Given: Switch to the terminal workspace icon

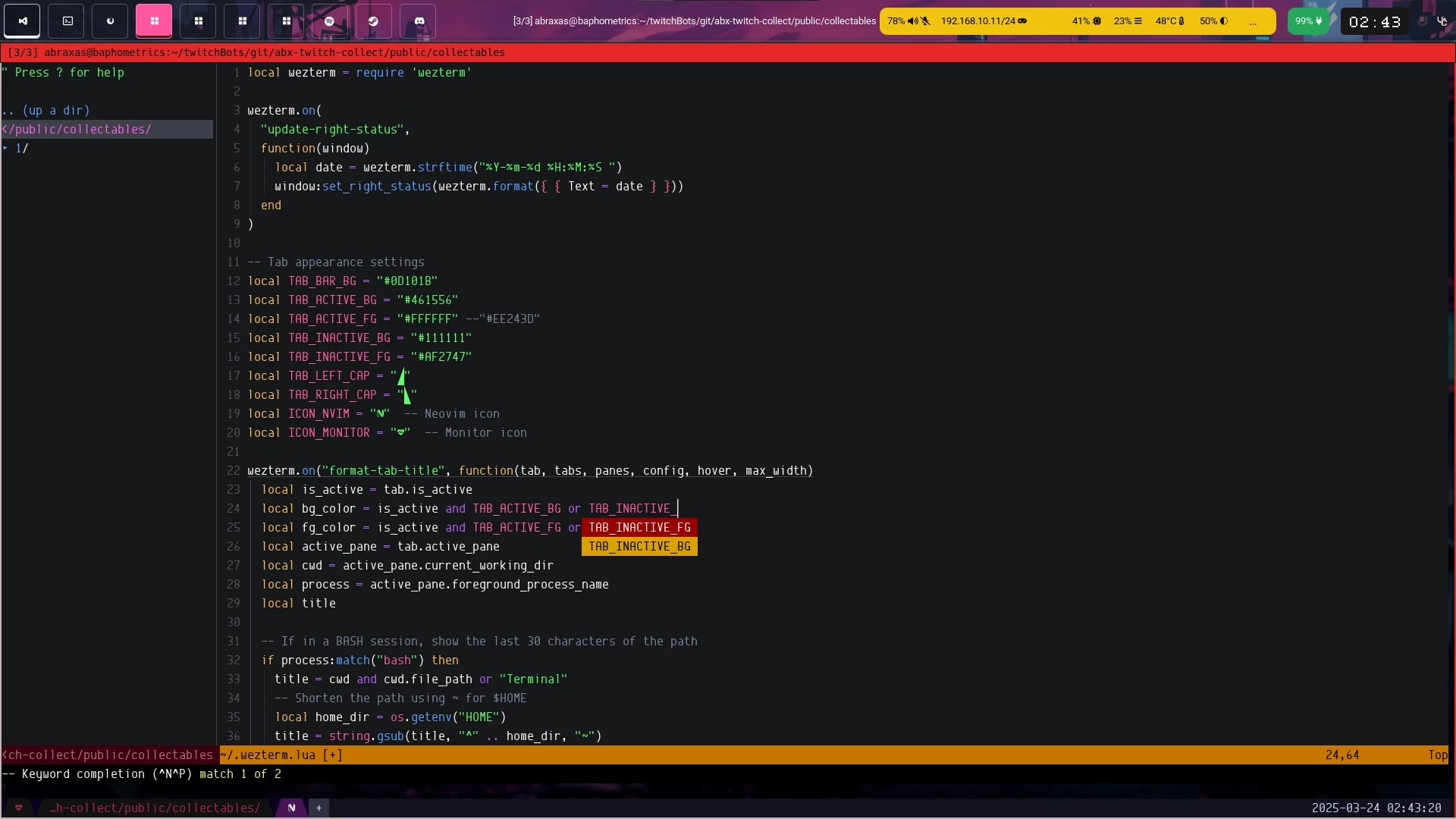Looking at the screenshot, I should click(x=67, y=21).
